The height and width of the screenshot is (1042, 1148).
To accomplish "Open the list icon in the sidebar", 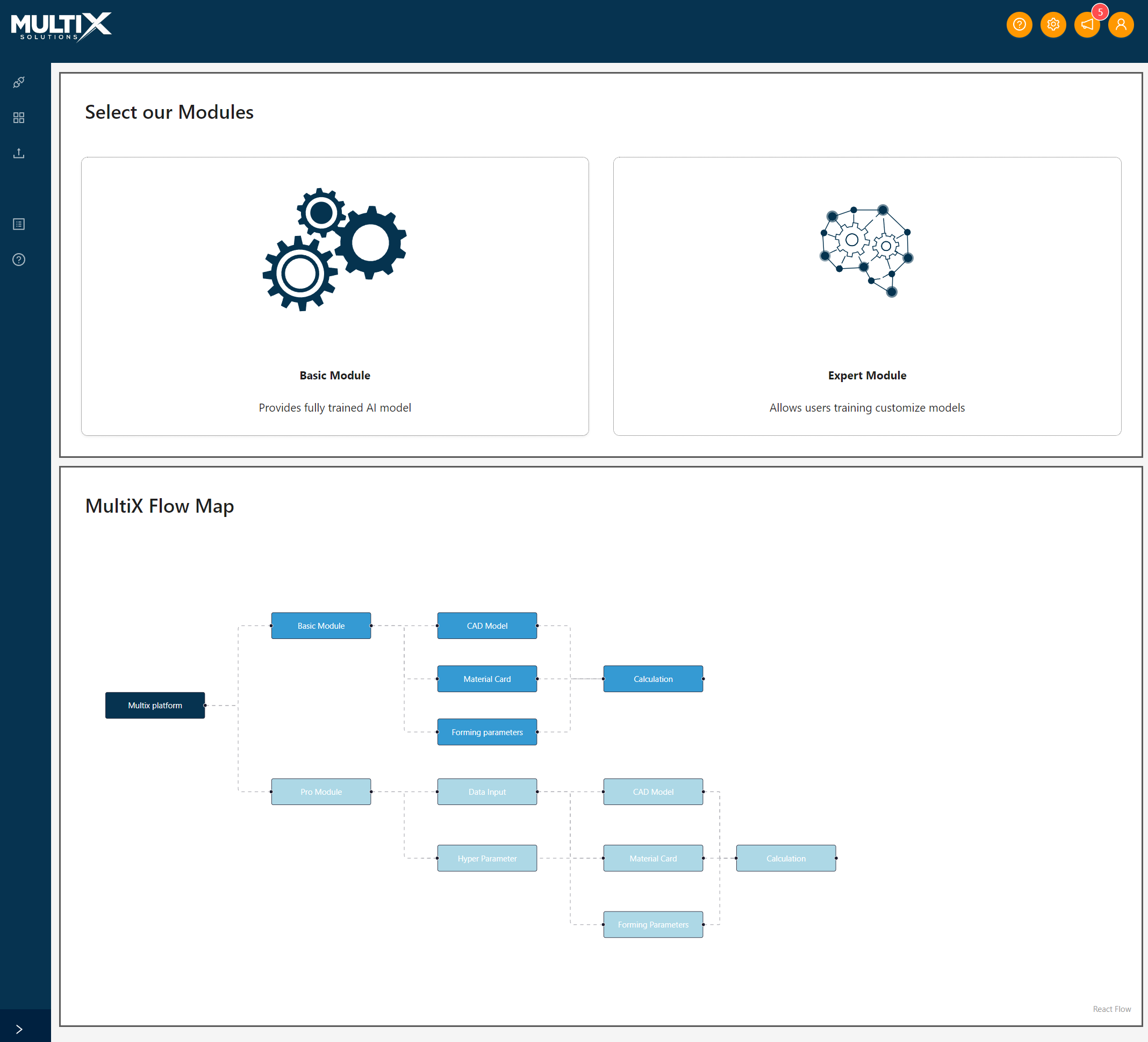I will pyautogui.click(x=19, y=224).
